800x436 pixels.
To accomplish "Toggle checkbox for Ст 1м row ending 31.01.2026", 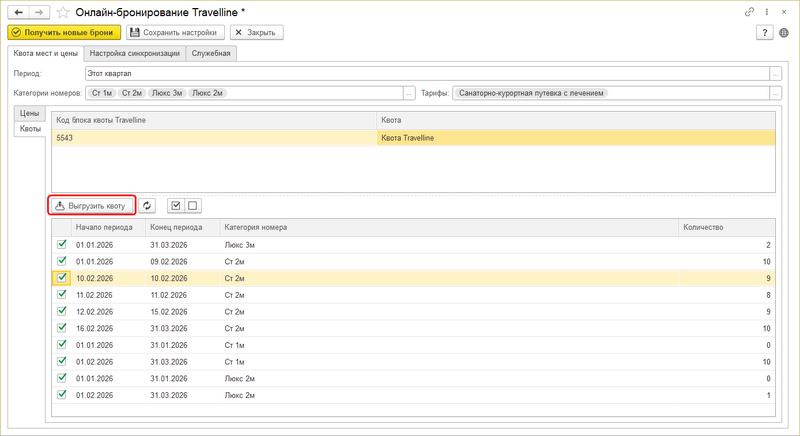I will click(x=62, y=345).
